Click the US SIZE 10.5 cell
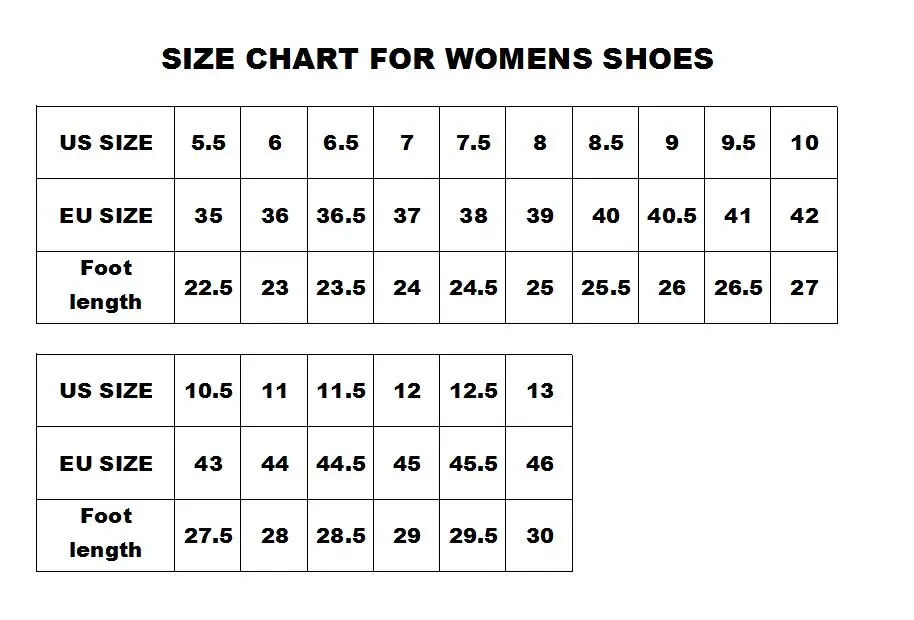Image resolution: width=914 pixels, height=620 pixels. point(208,390)
